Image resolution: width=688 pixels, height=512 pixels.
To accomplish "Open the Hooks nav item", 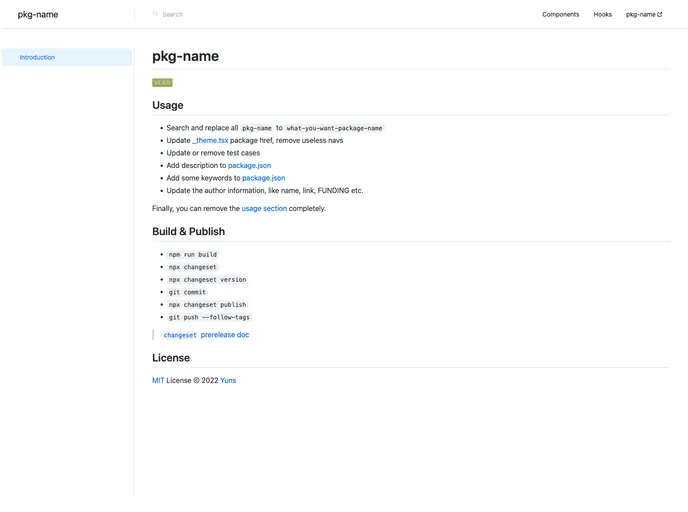I will tap(602, 14).
